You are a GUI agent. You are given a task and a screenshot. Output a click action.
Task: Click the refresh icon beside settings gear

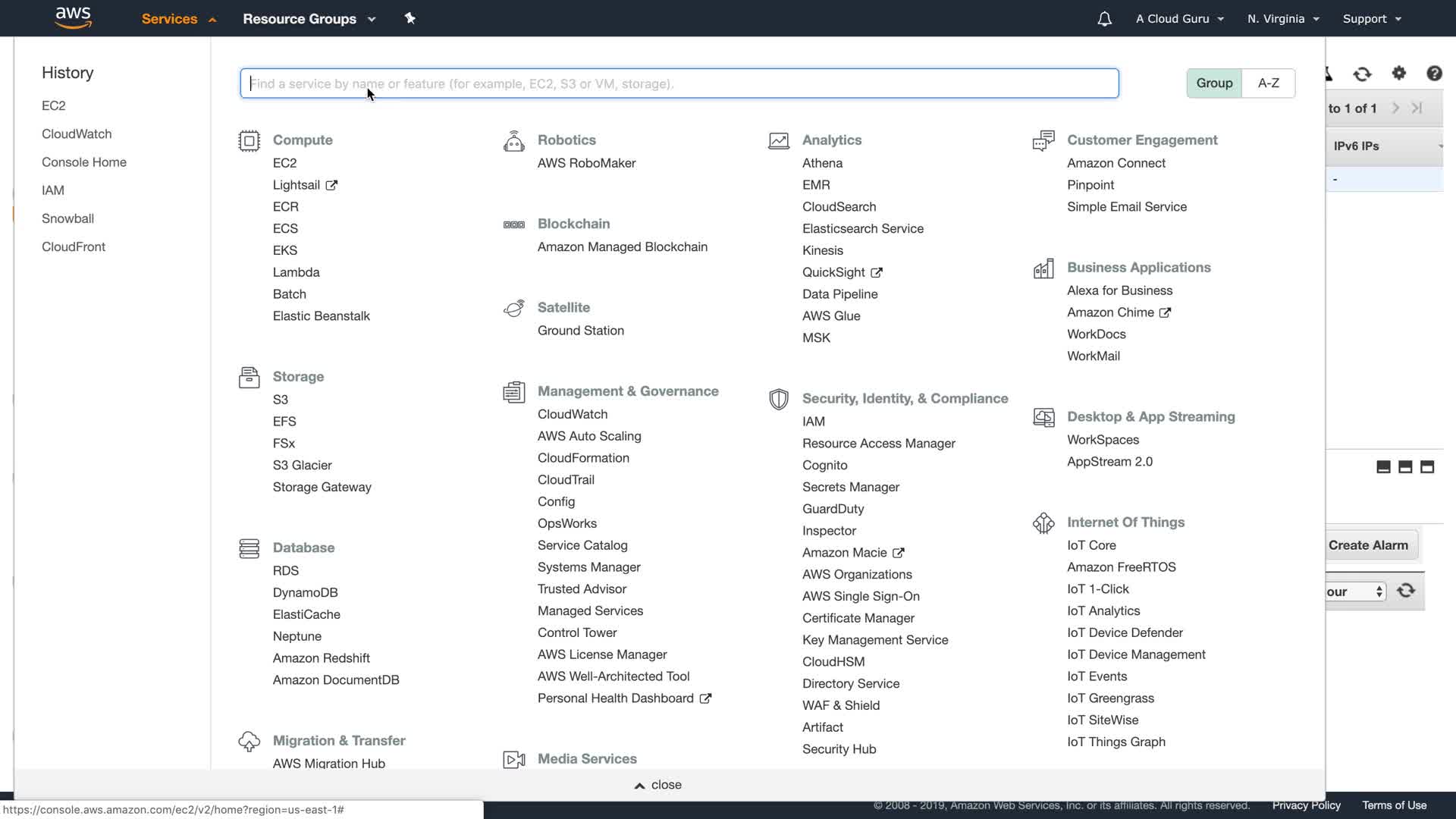[x=1362, y=74]
